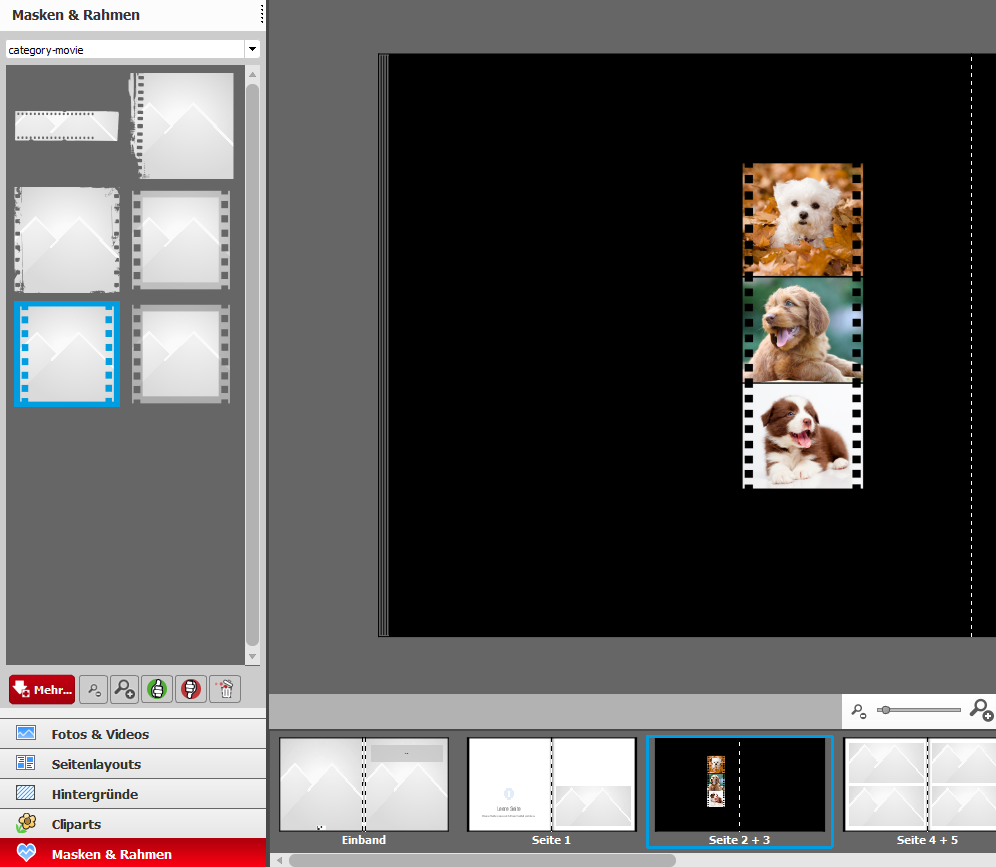
Task: Click the golden puppy photo on canvas
Action: 803,330
